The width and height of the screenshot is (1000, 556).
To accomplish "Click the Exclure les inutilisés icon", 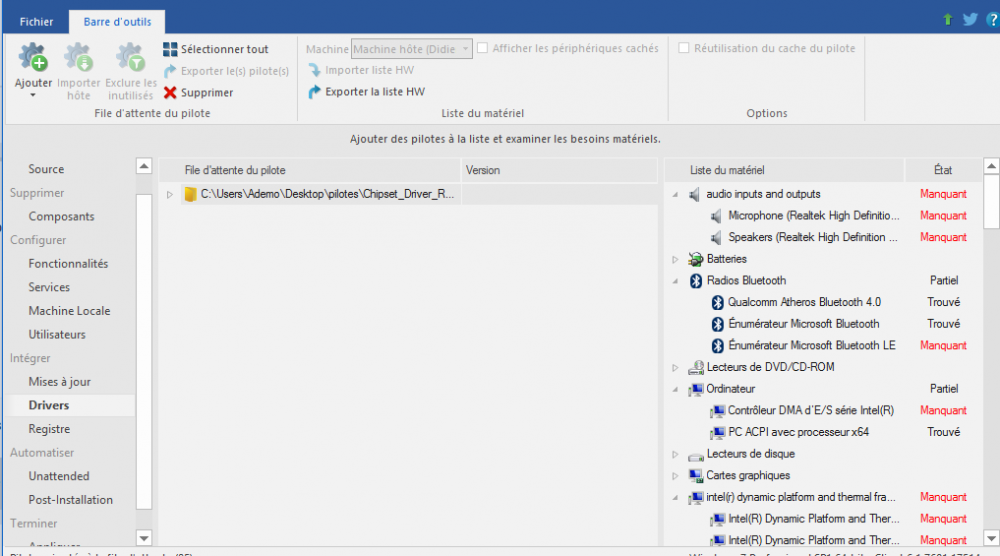I will (x=130, y=58).
